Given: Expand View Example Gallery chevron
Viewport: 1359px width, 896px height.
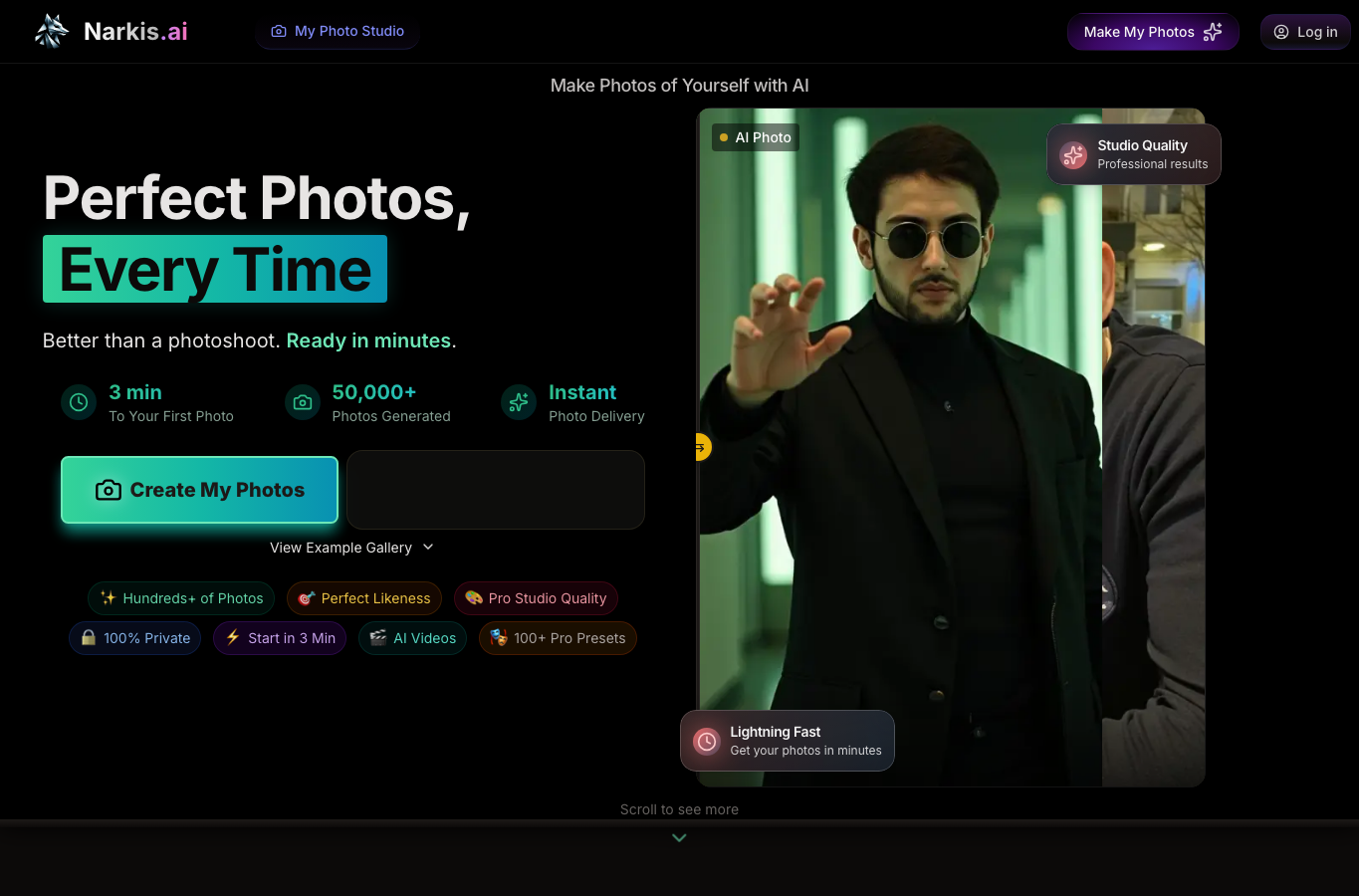Looking at the screenshot, I should [428, 547].
